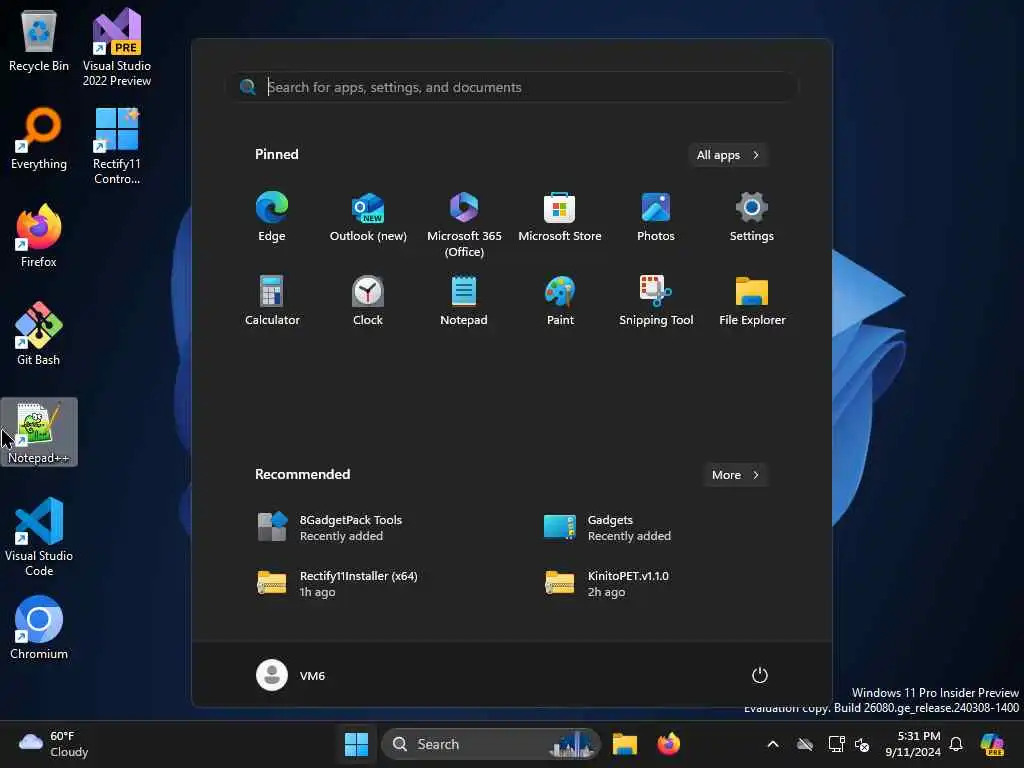This screenshot has height=768, width=1024.
Task: Focus Start menu search field
Action: coord(512,87)
